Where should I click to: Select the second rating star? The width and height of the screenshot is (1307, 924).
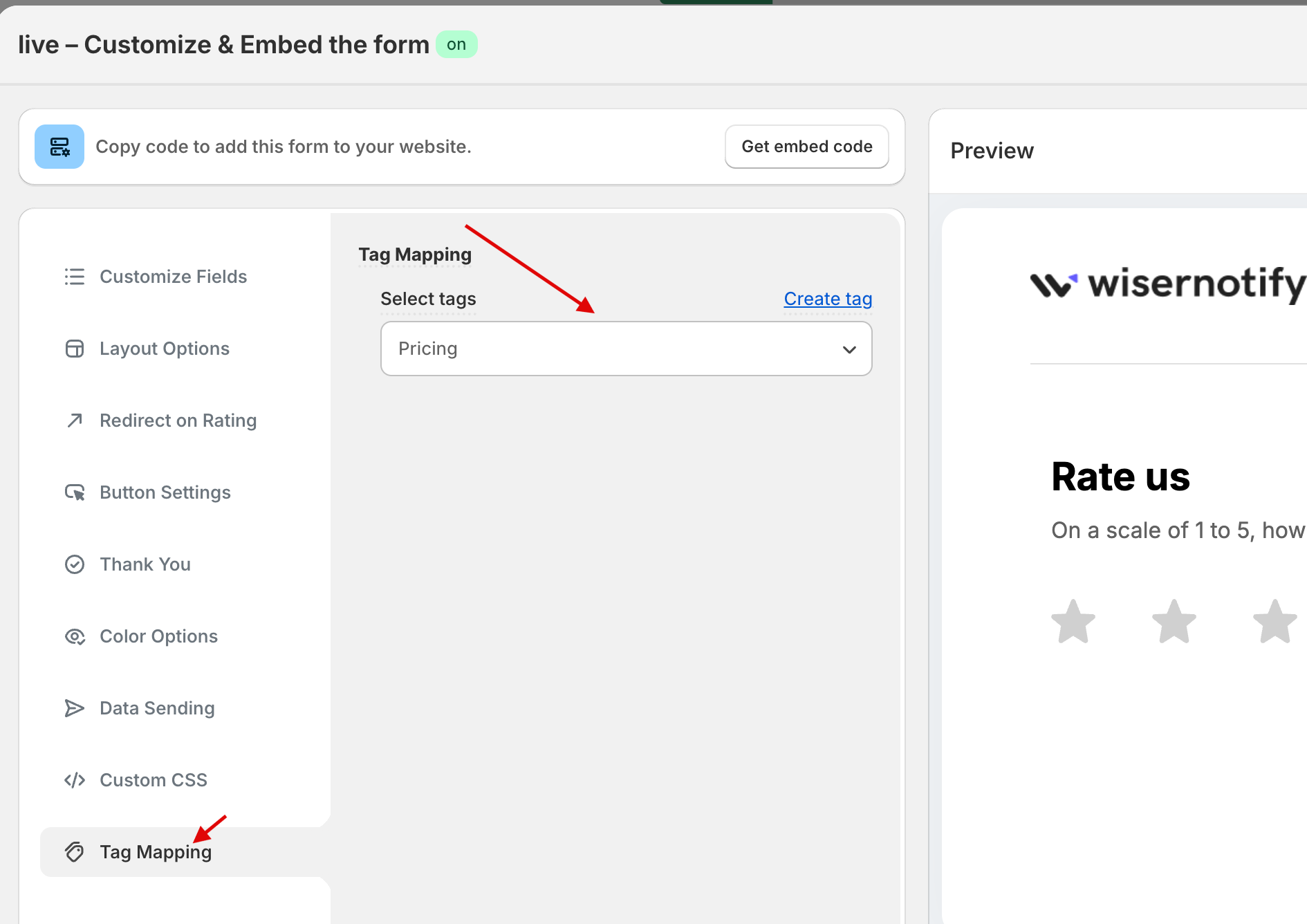coord(1174,621)
